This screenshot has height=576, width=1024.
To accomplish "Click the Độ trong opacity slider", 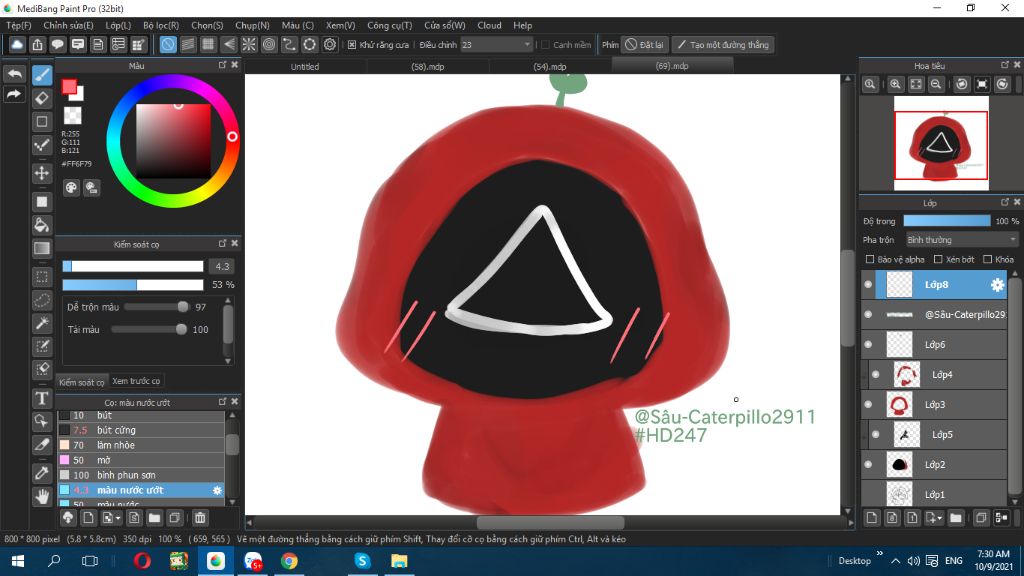I will click(947, 221).
